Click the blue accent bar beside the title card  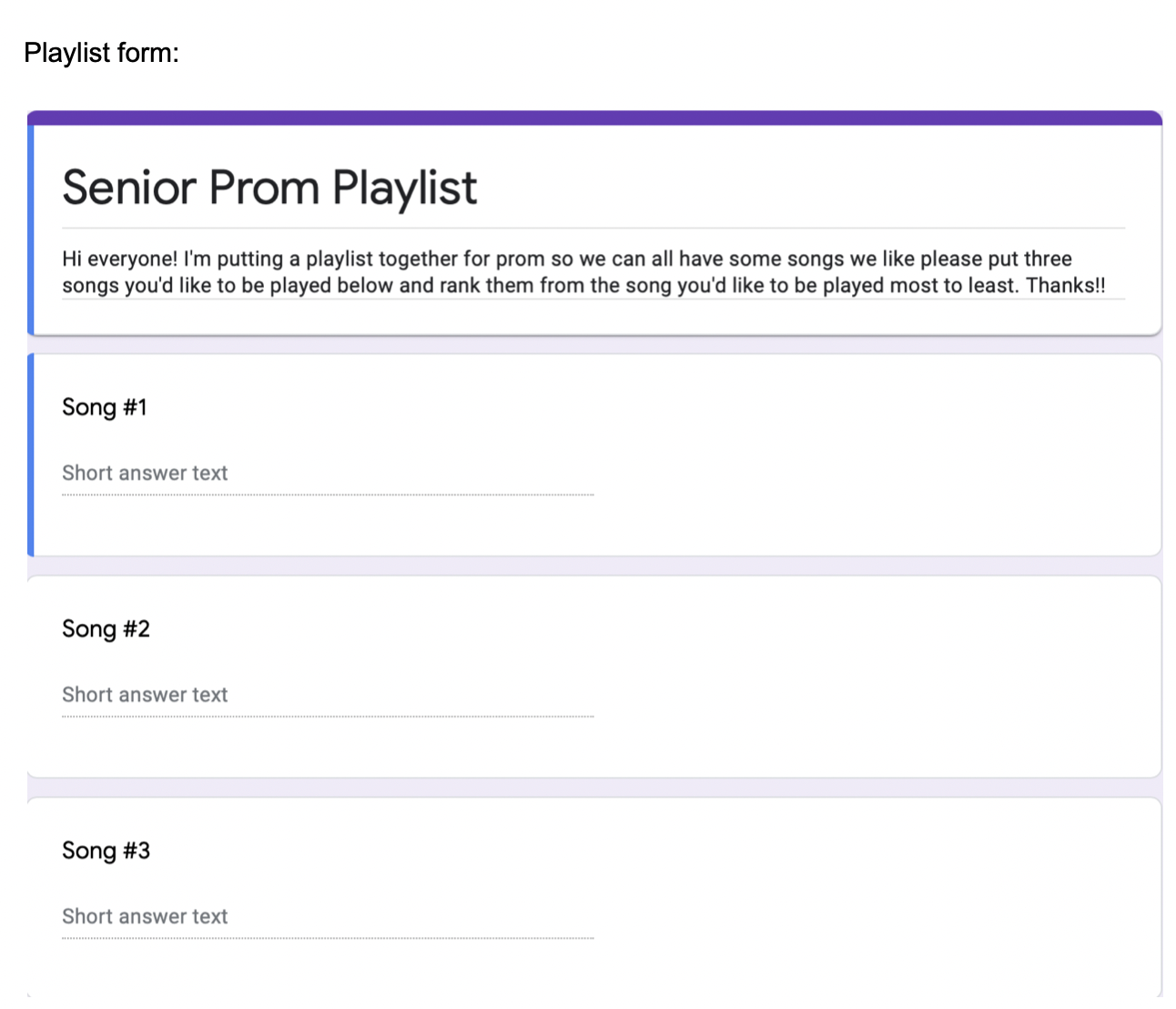point(31,229)
